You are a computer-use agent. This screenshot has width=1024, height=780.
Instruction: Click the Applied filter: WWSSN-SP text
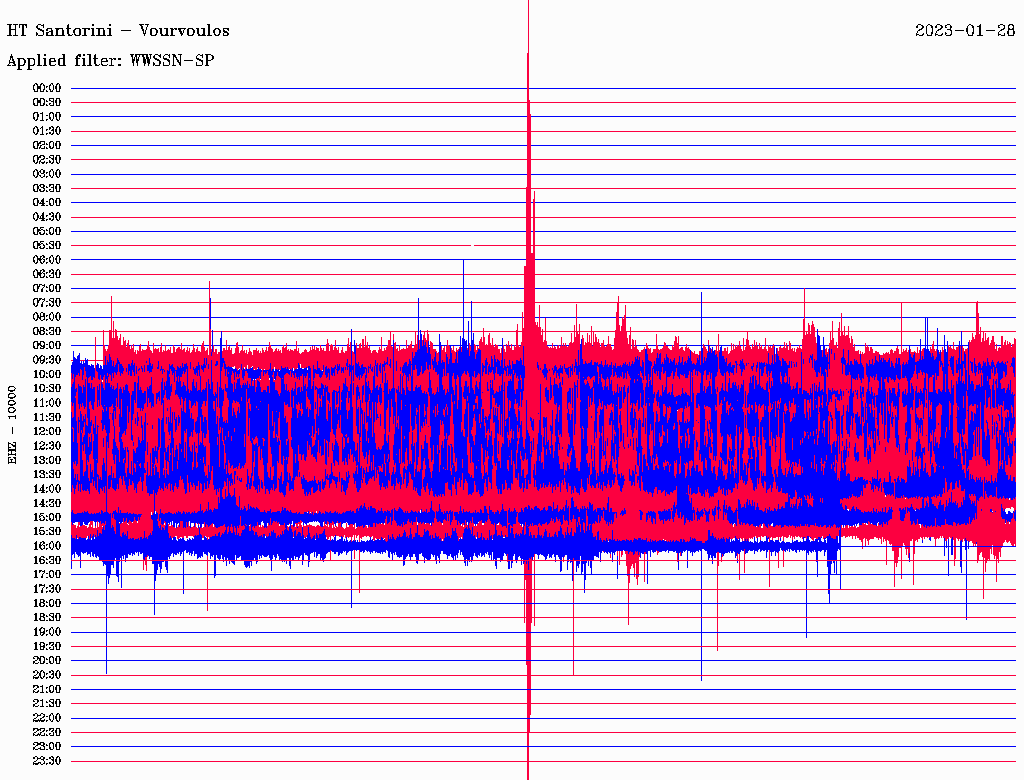110,61
